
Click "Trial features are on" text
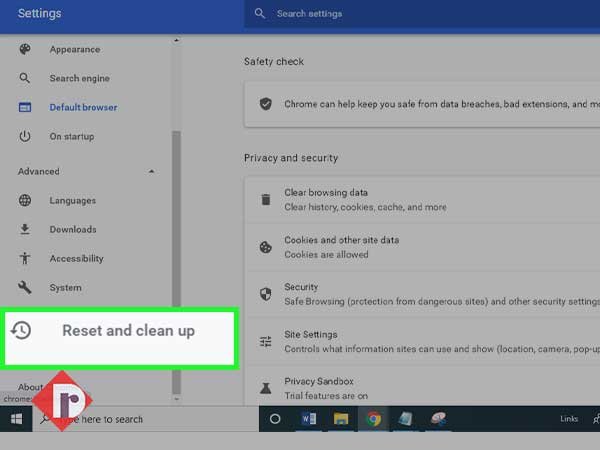pyautogui.click(x=326, y=396)
